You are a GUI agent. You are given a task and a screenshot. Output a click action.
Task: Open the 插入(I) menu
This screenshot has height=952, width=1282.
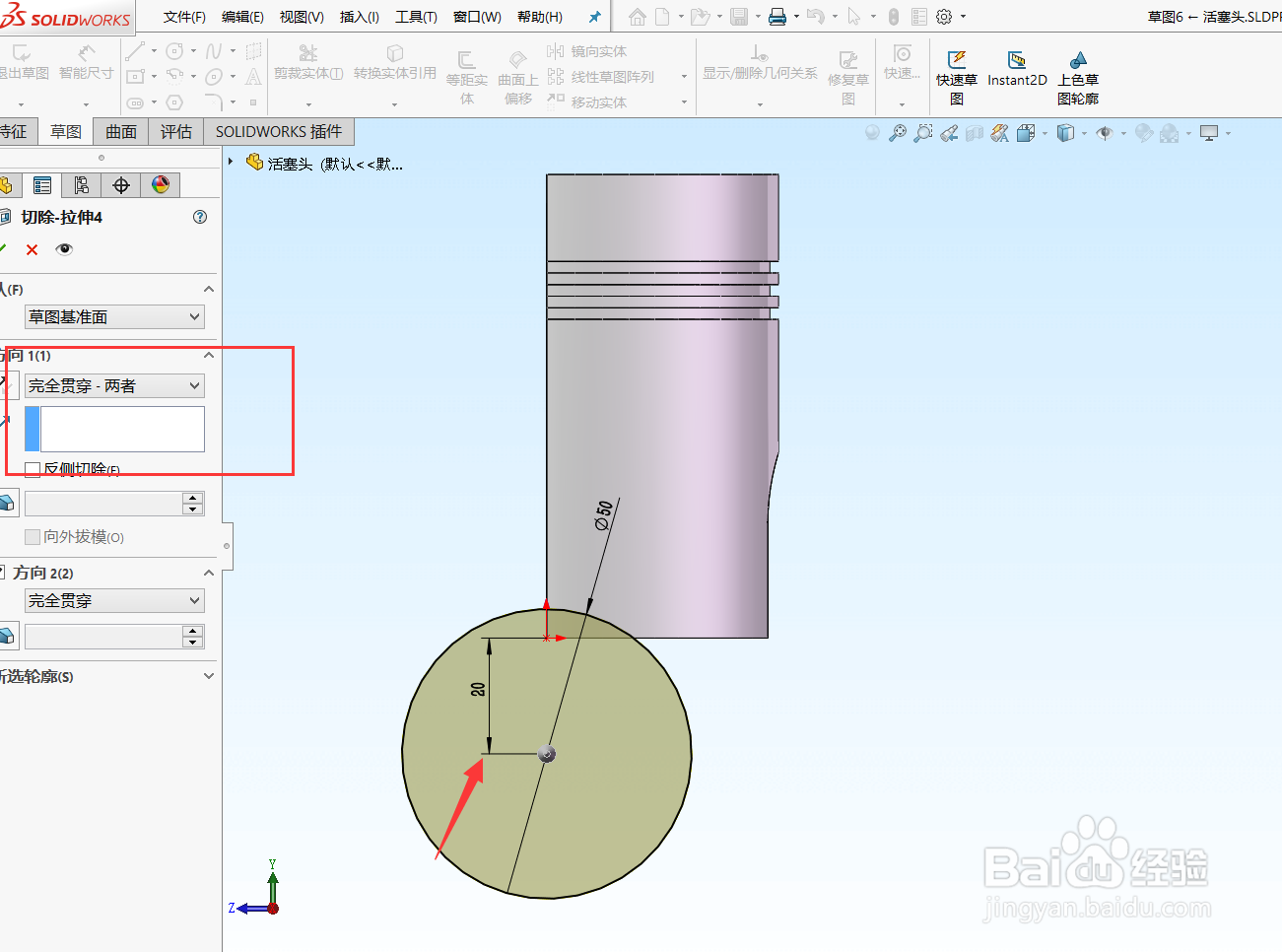(x=358, y=16)
